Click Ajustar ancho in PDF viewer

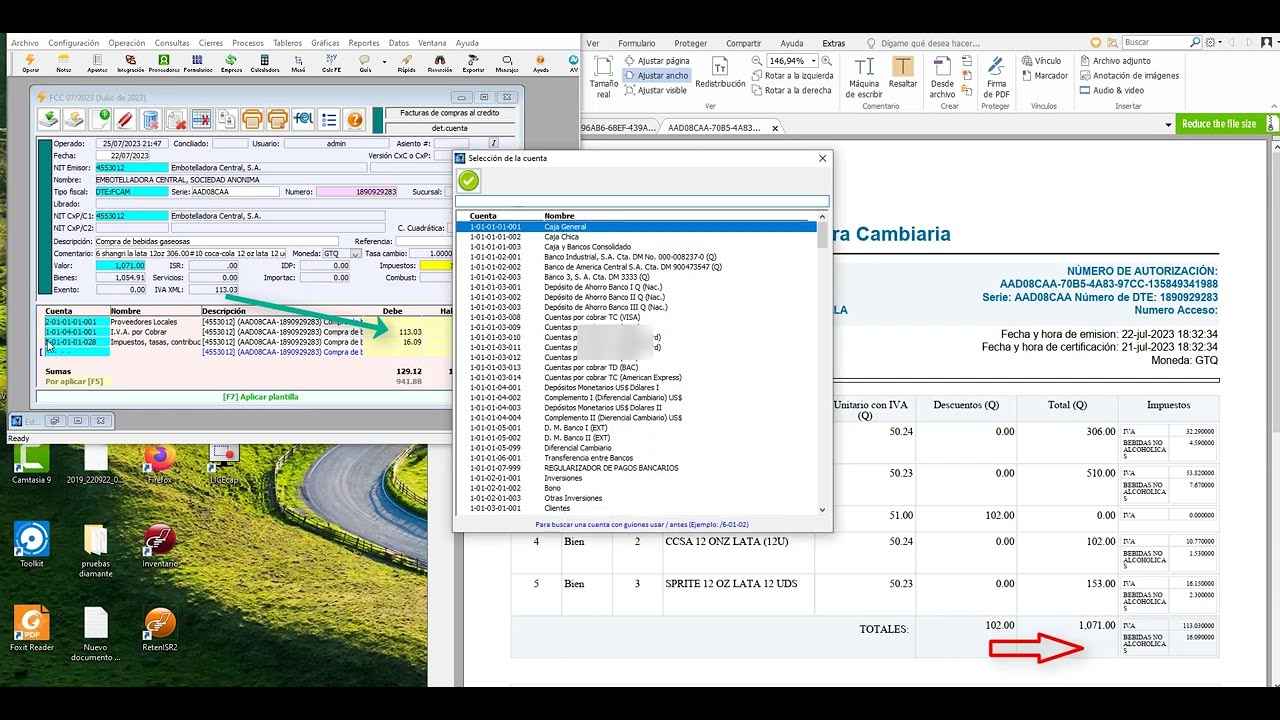656,75
